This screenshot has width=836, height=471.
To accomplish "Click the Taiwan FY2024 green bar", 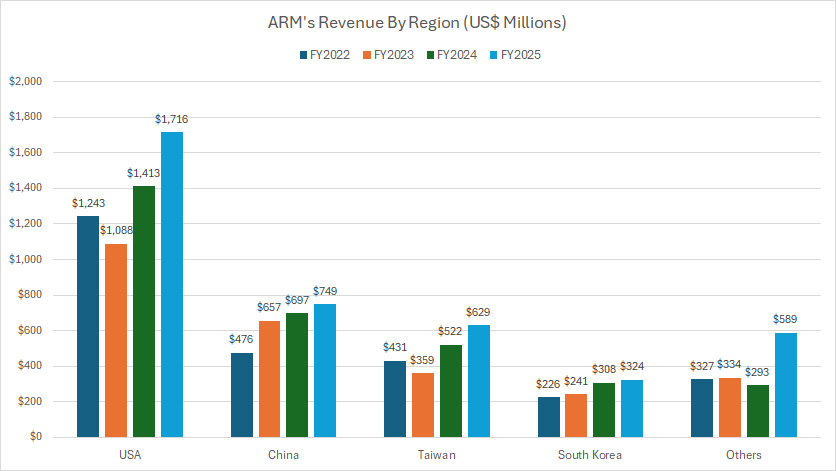I will 451,391.
